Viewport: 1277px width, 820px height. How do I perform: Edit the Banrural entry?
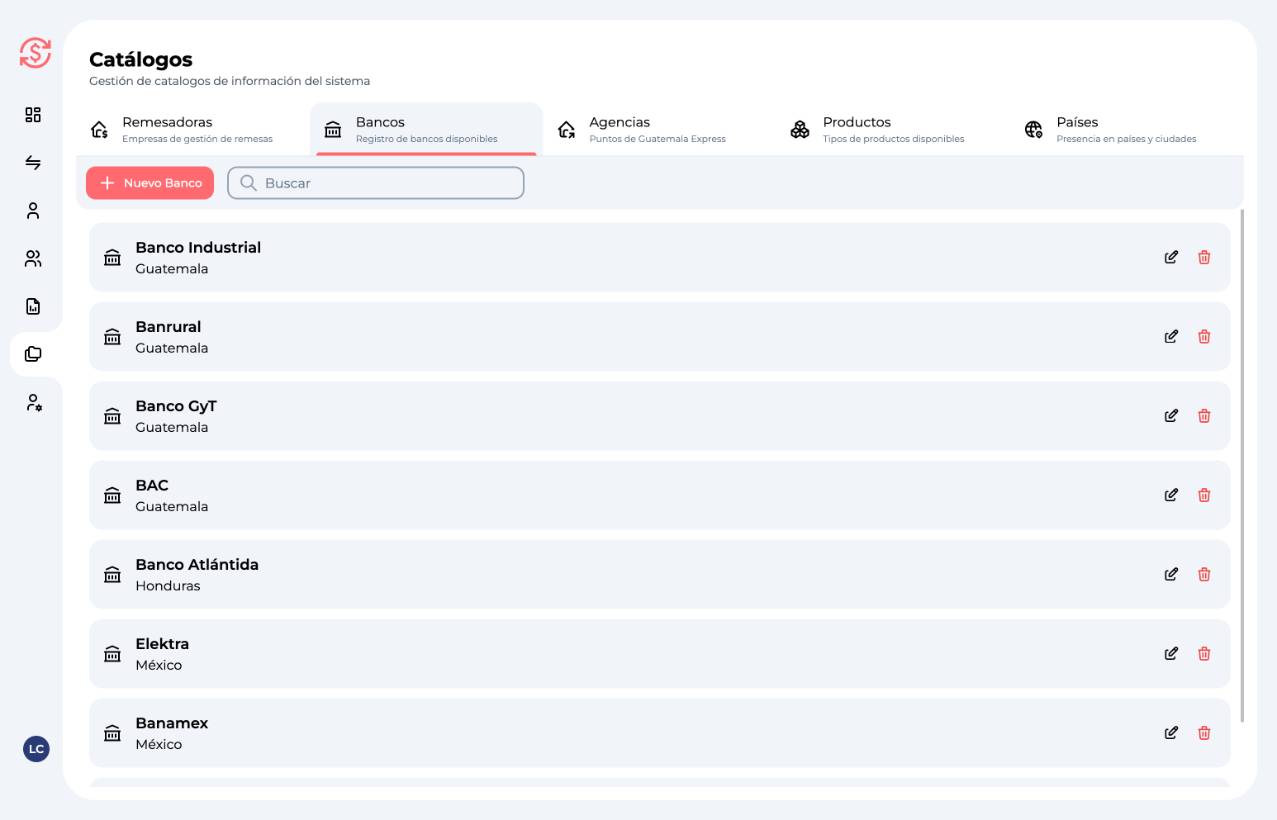tap(1171, 336)
